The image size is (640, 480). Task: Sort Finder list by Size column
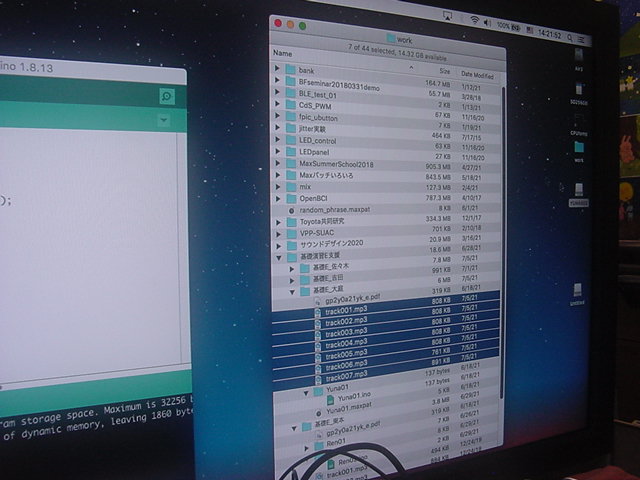(x=445, y=71)
